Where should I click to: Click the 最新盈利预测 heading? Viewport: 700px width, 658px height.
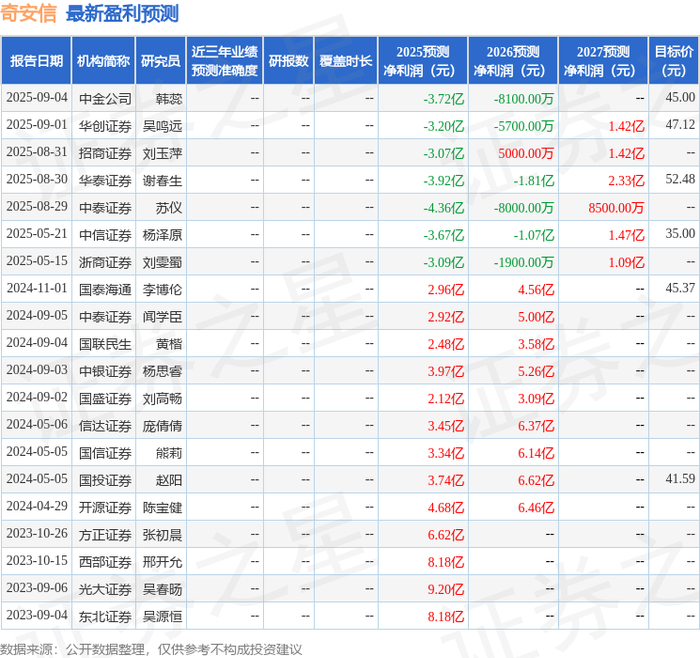(x=122, y=13)
